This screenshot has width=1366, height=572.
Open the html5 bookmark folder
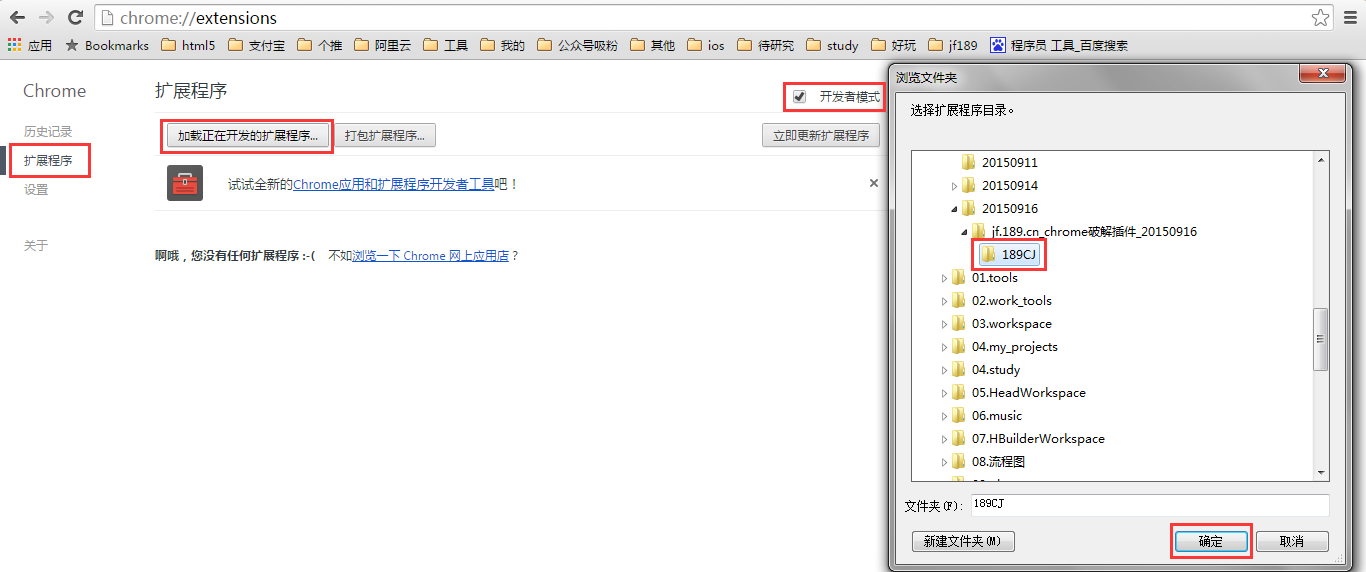[188, 45]
